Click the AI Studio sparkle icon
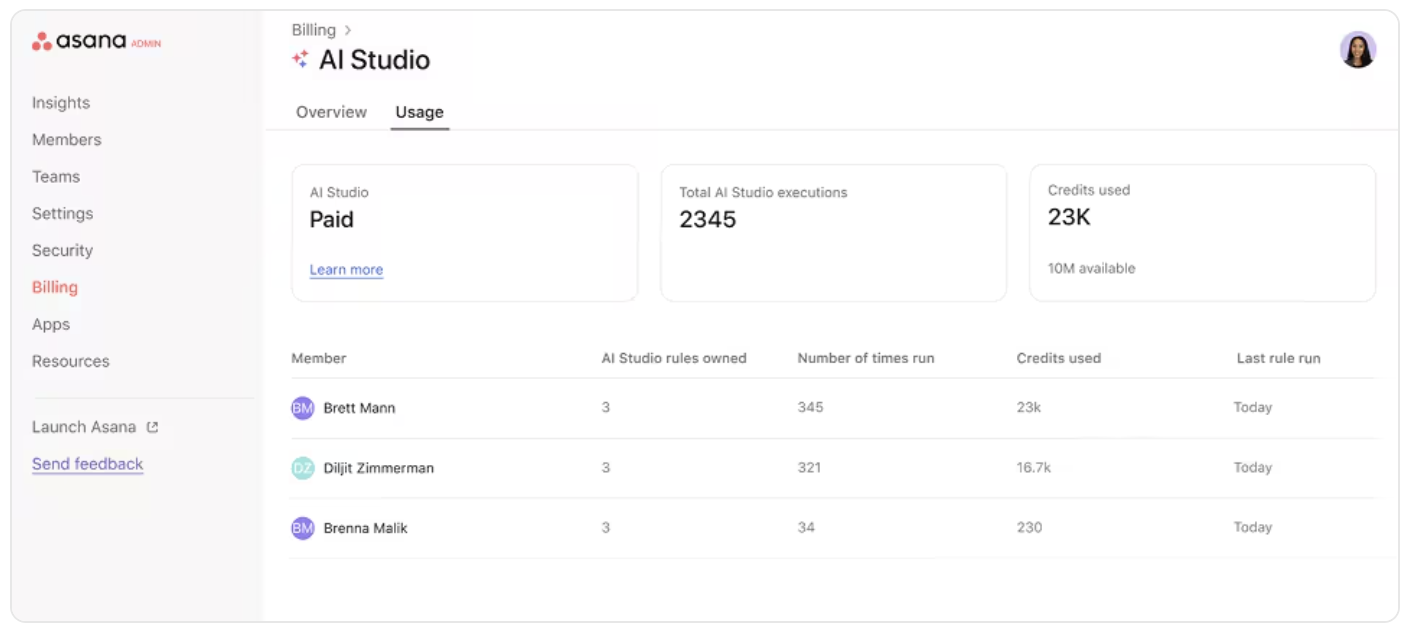 pos(300,60)
